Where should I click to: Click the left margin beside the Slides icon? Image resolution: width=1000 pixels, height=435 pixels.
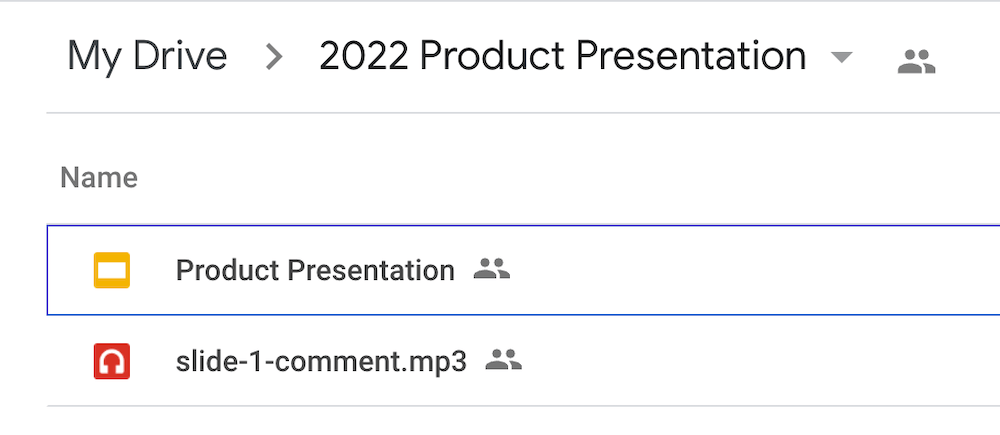click(x=70, y=270)
